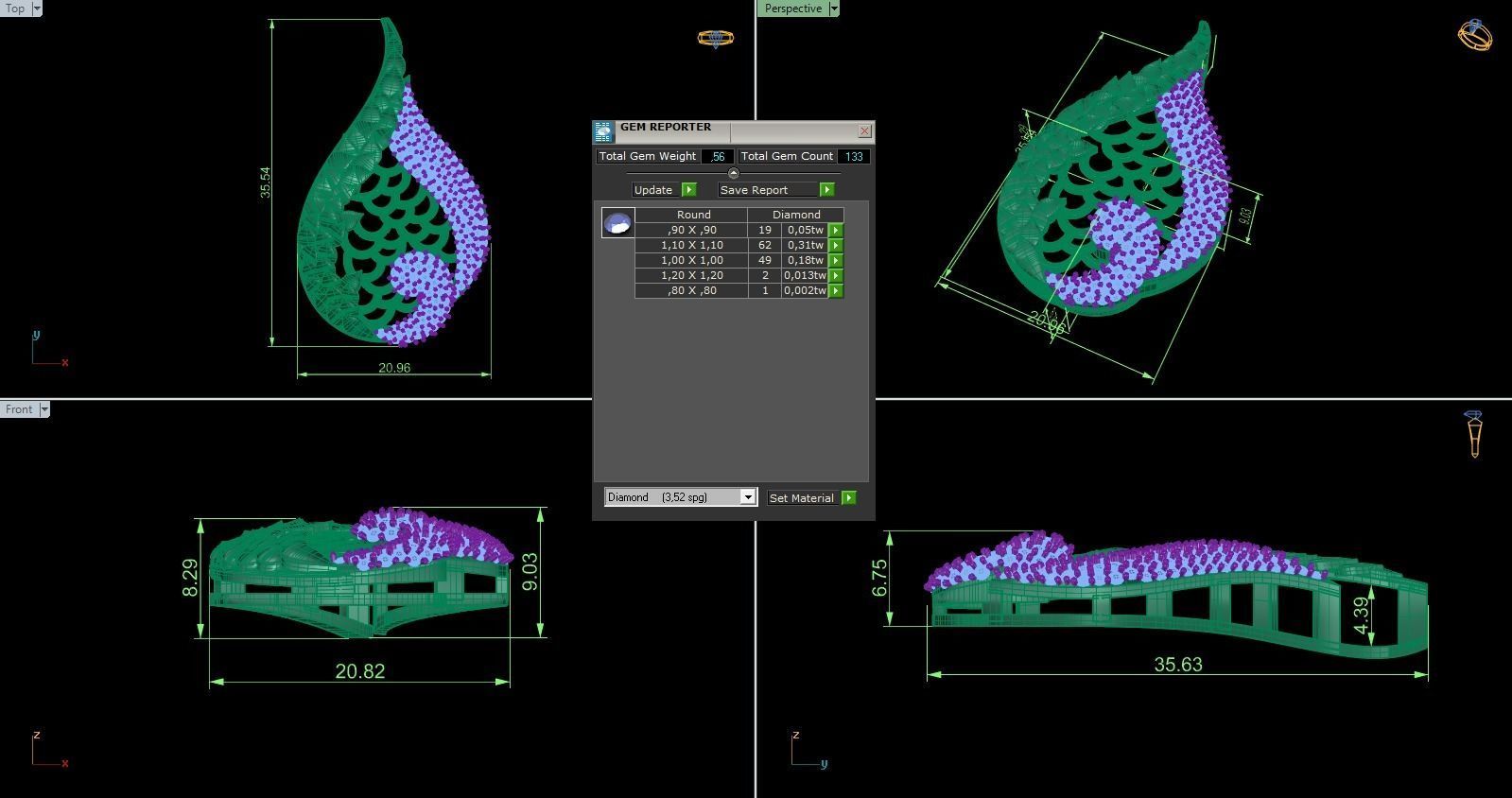Click the 35.54 height dimension in Top view
1512x798 pixels.
[x=266, y=182]
